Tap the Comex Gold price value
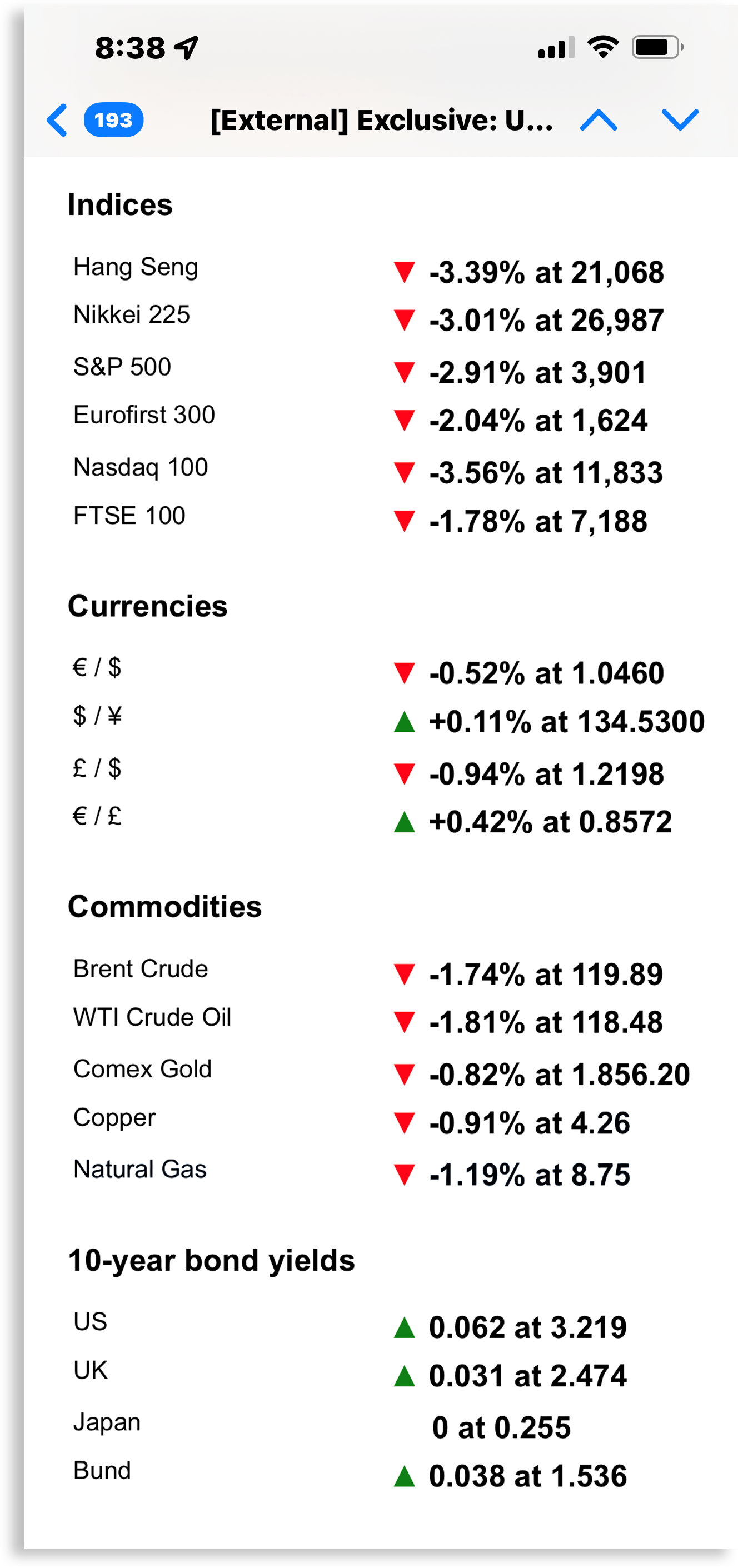738x1568 pixels. click(x=559, y=1075)
